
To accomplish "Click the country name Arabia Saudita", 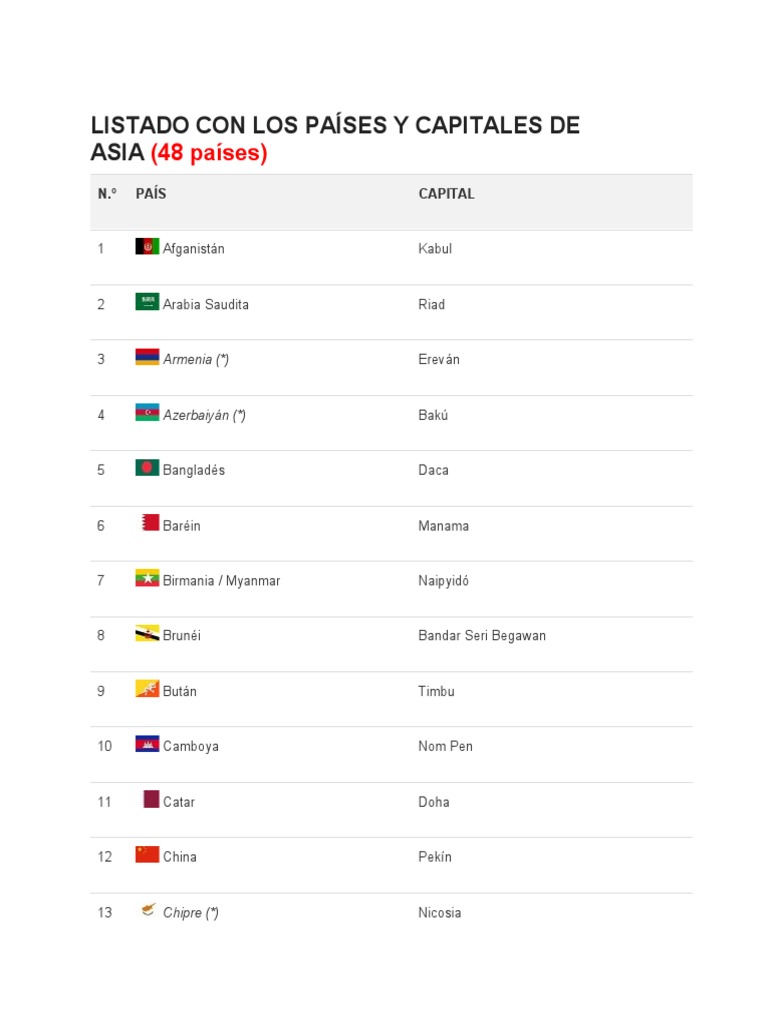I will click(x=206, y=305).
